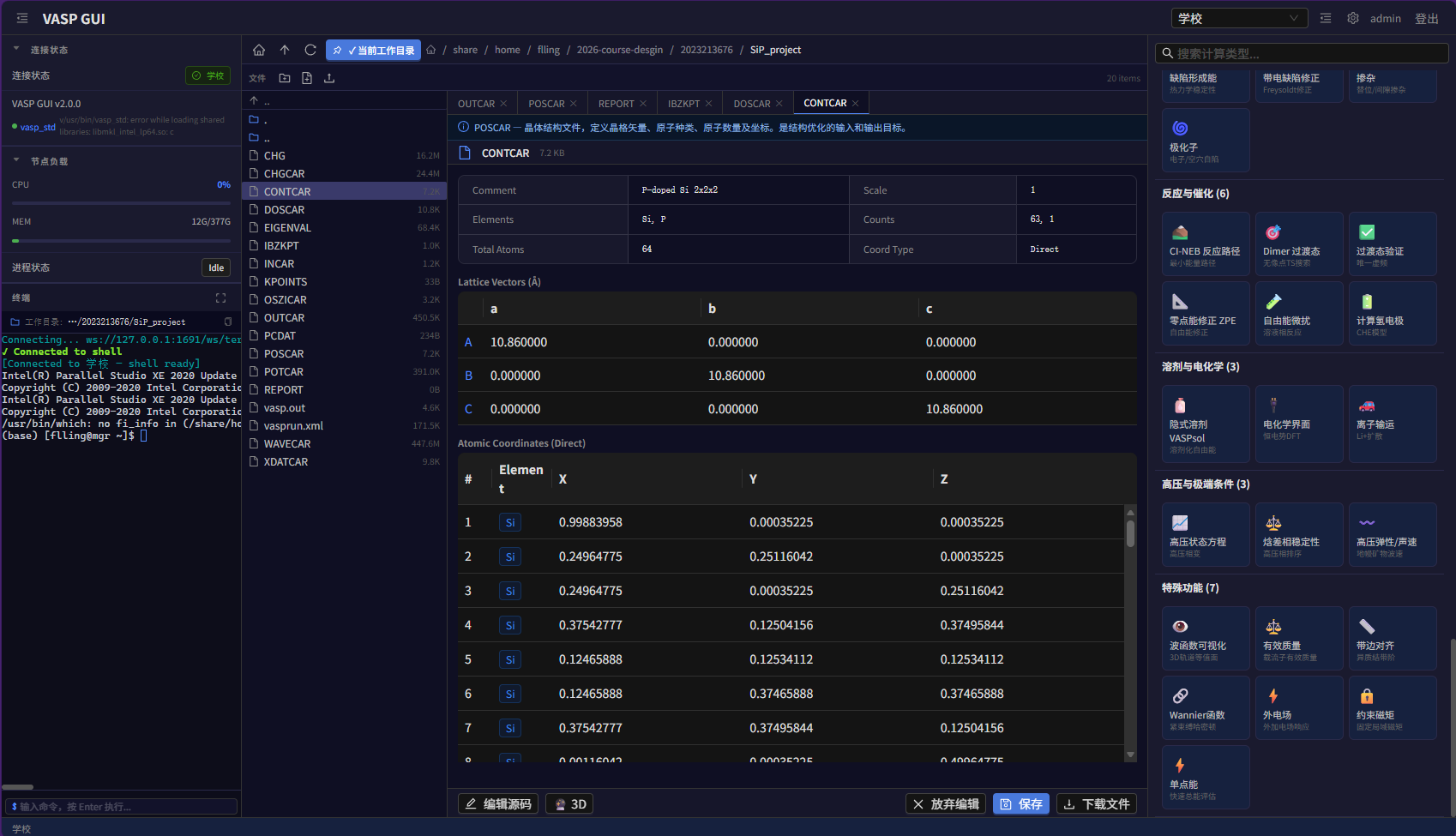Create a new folder in the file panel
This screenshot has height=836, width=1456.
[x=285, y=78]
